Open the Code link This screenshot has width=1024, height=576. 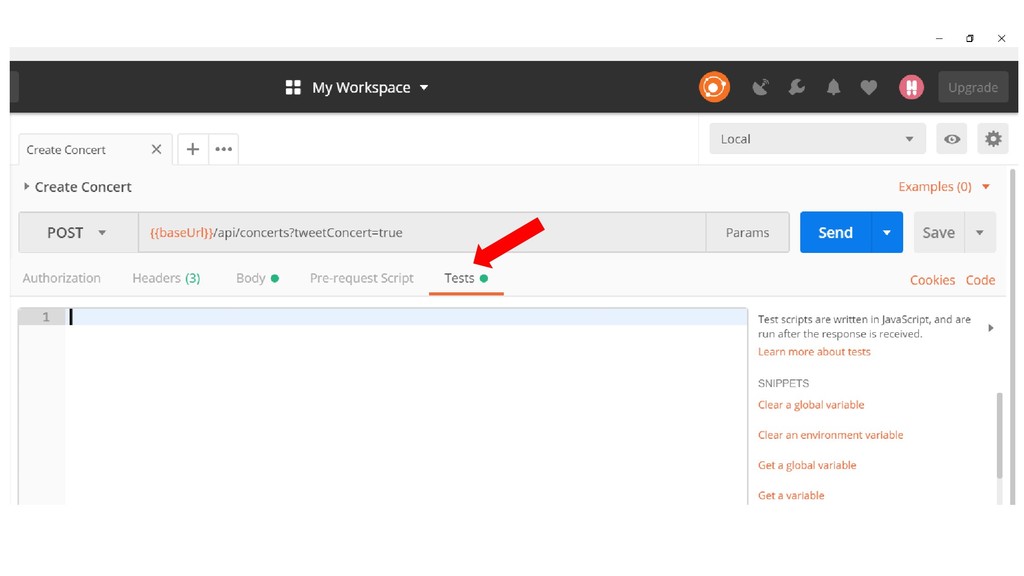point(980,280)
